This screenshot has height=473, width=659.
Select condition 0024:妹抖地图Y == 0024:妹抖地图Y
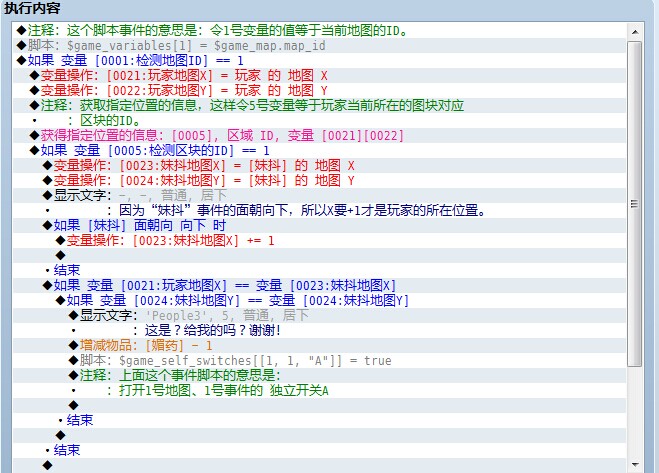click(319, 301)
